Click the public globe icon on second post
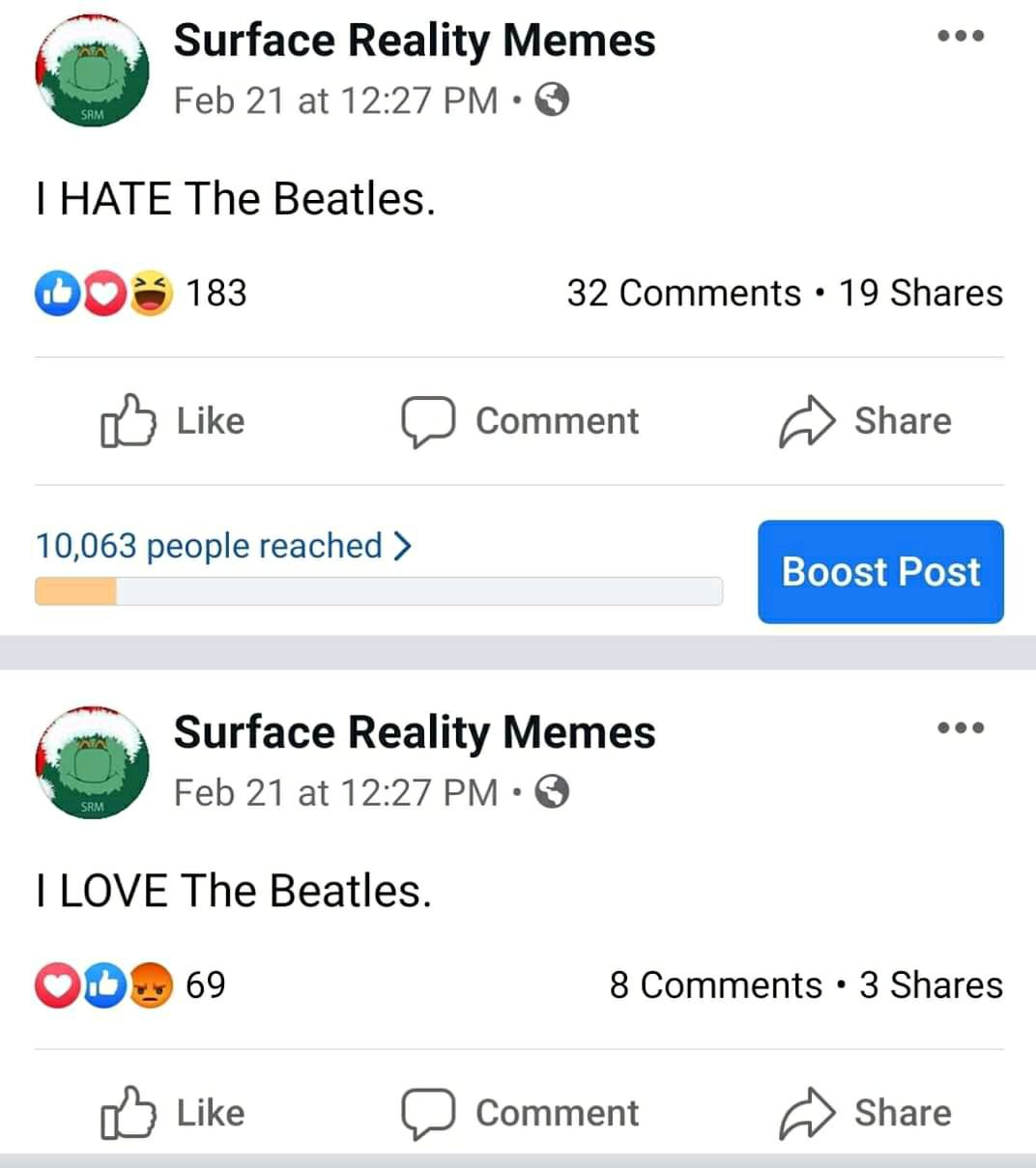 (x=552, y=792)
